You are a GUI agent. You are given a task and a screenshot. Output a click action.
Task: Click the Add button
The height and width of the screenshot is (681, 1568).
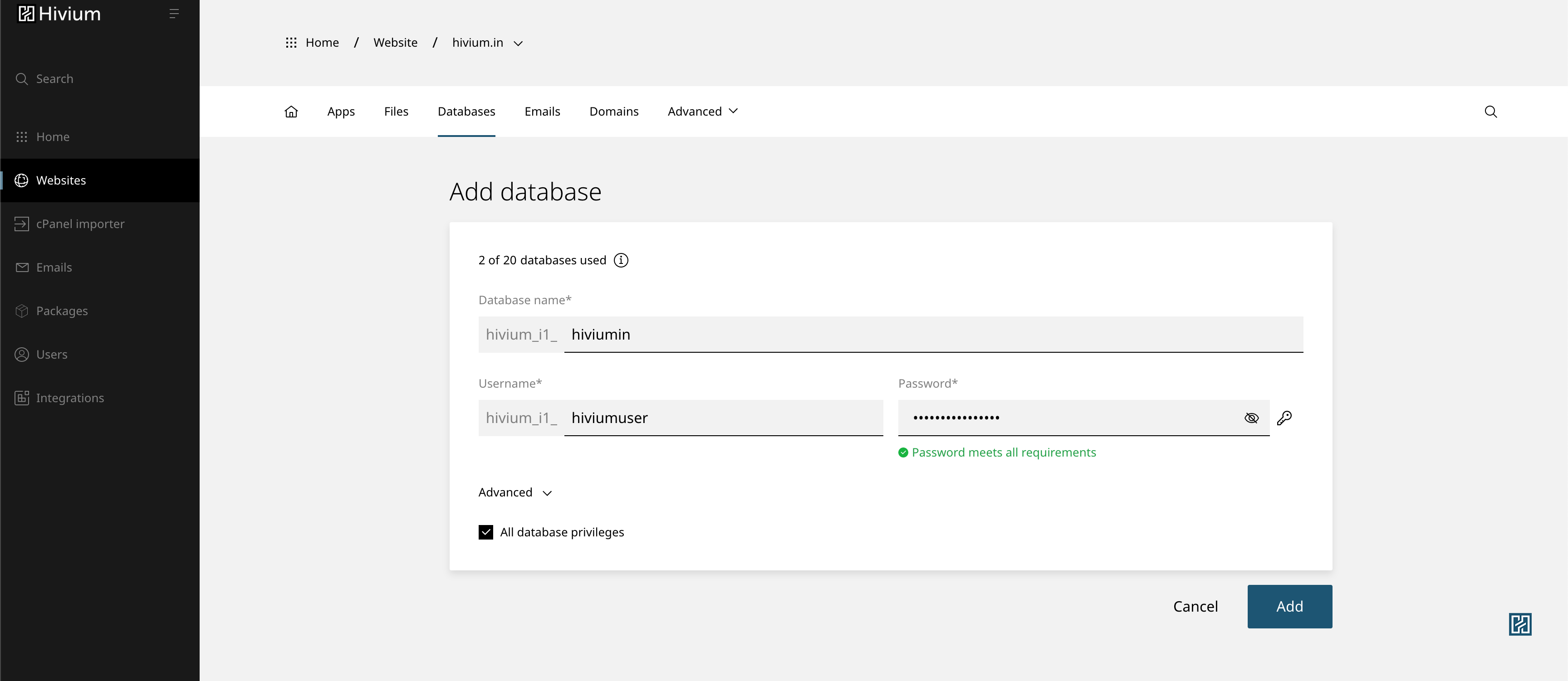pyautogui.click(x=1290, y=607)
